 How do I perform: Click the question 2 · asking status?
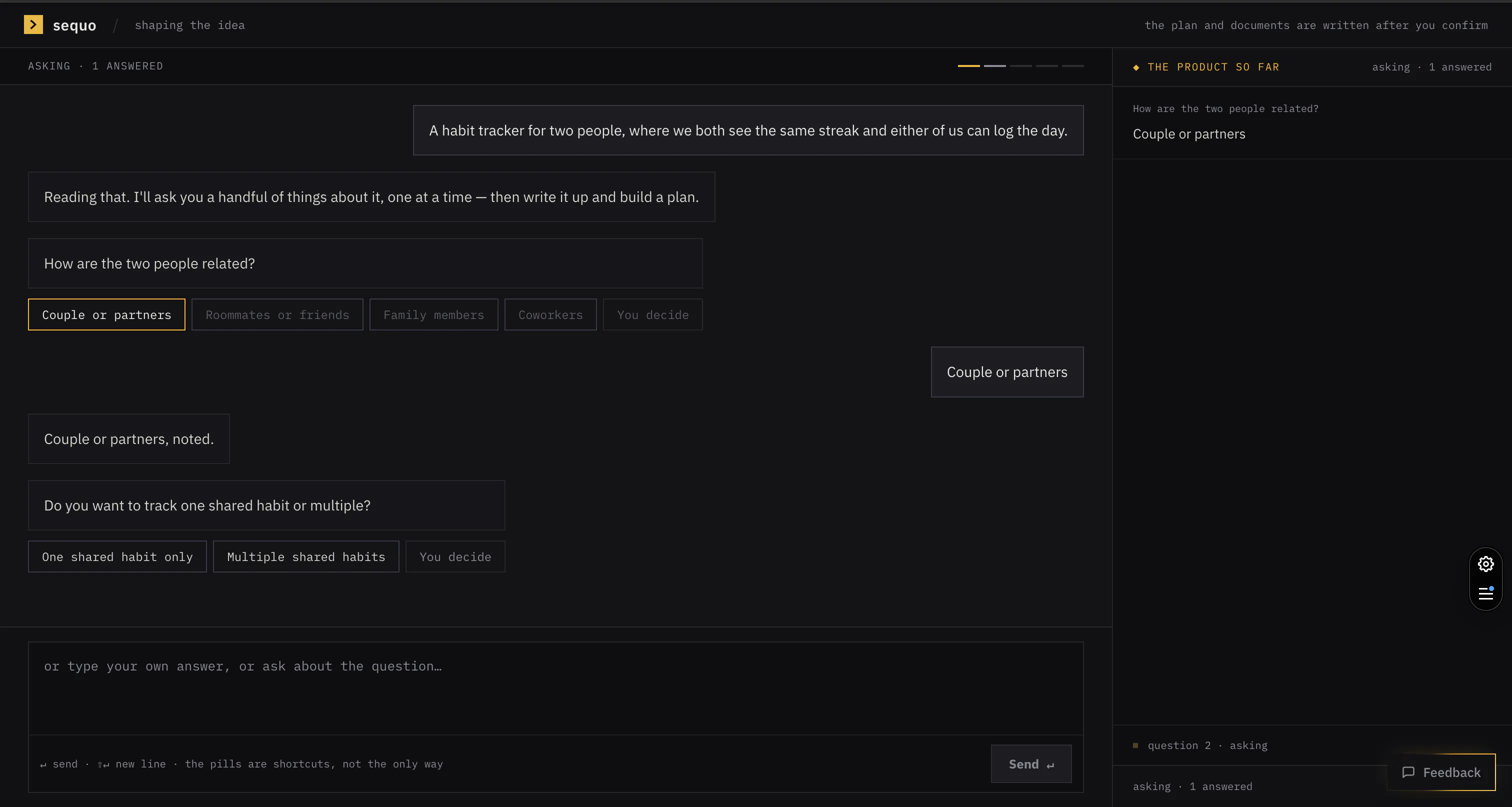1207,745
